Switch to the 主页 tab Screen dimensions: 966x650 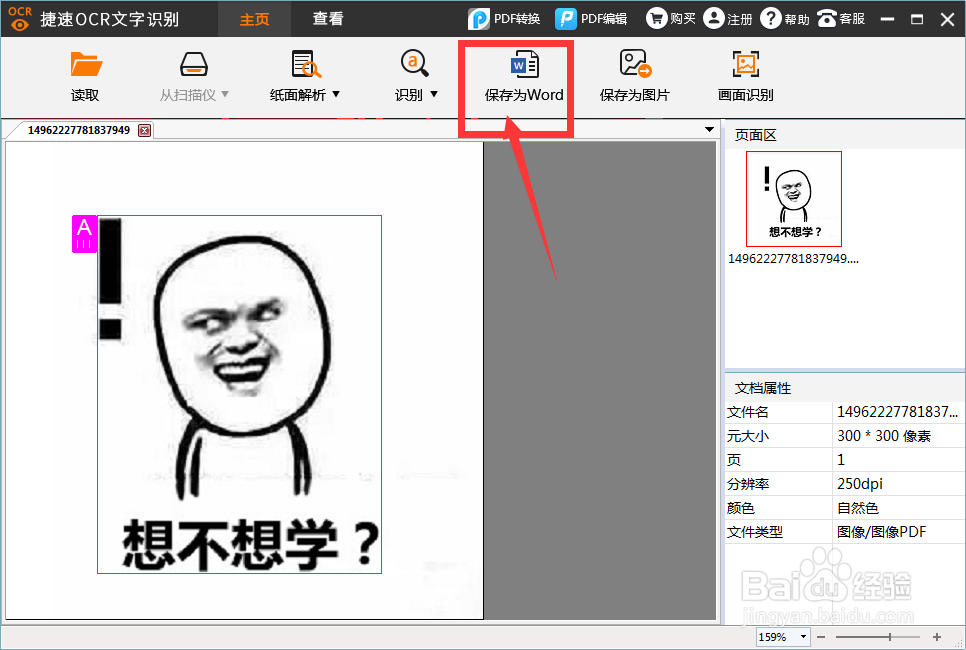click(254, 19)
